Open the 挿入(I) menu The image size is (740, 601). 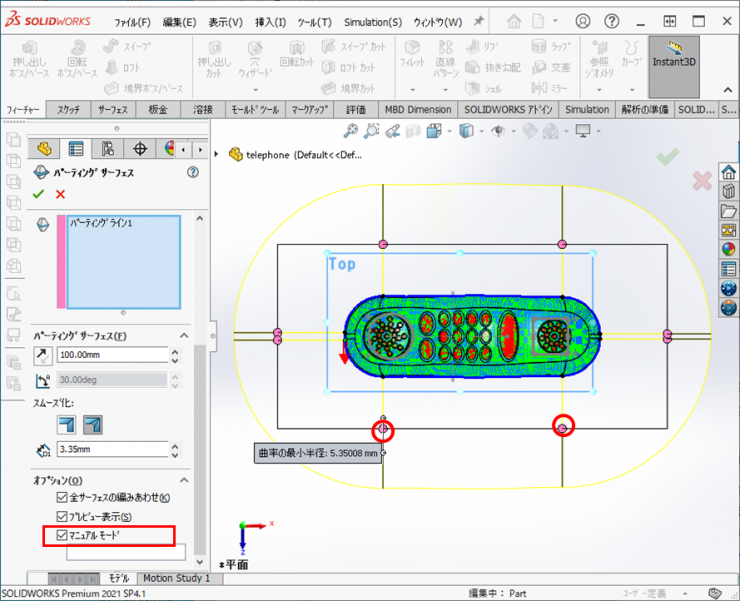(270, 22)
